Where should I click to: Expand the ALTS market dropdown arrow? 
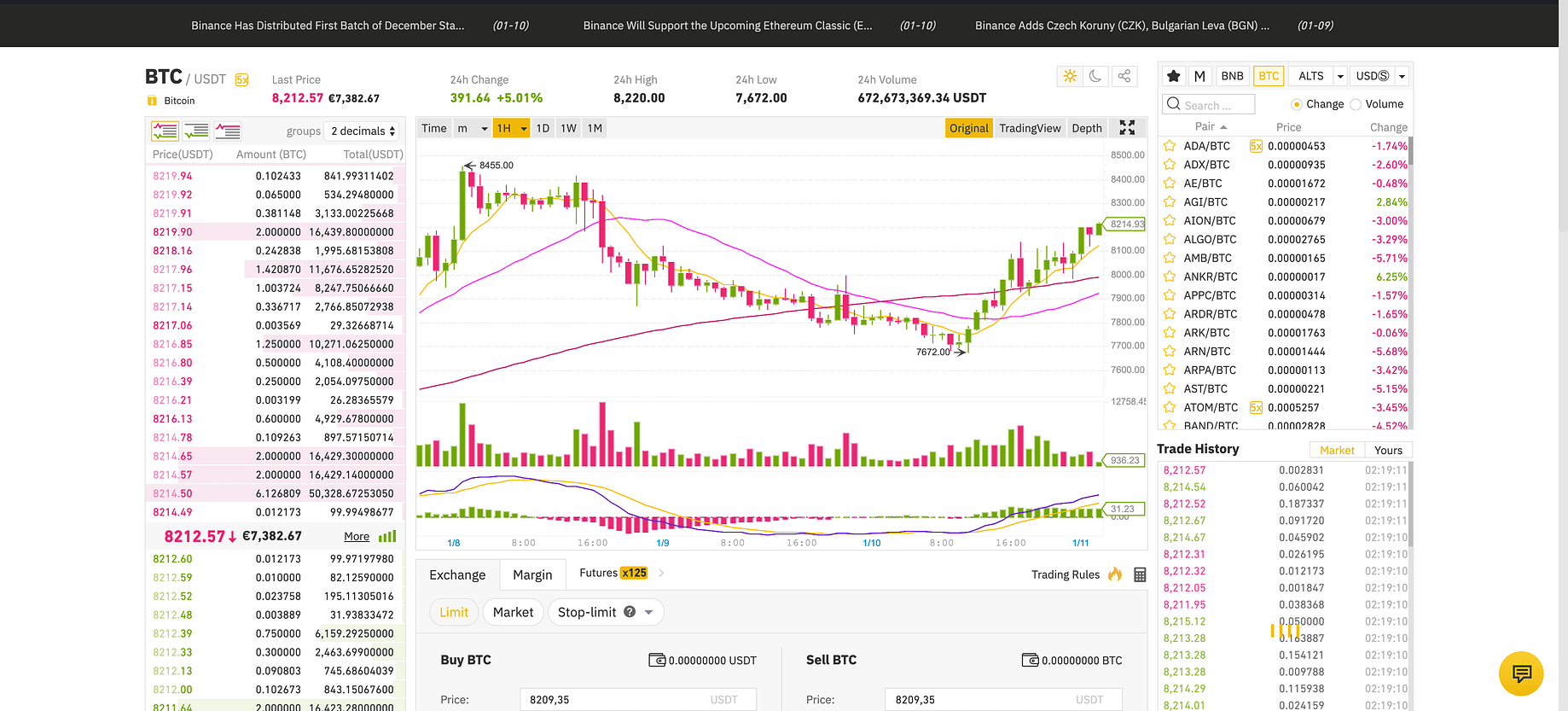click(x=1340, y=76)
